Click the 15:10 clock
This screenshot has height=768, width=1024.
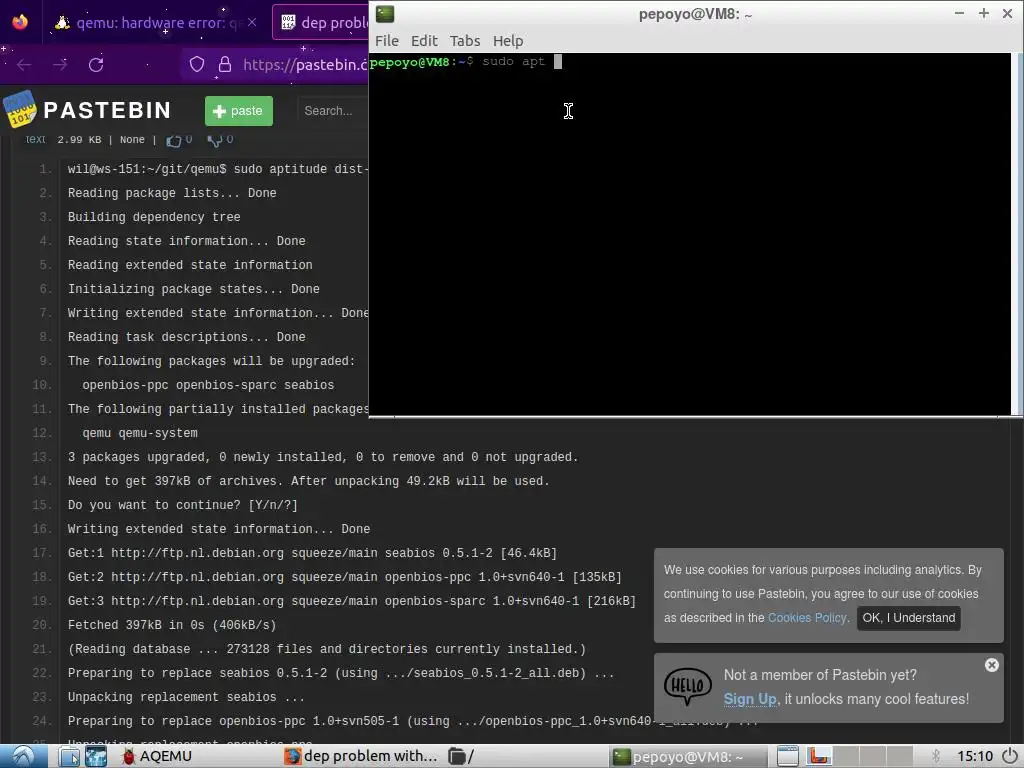975,756
